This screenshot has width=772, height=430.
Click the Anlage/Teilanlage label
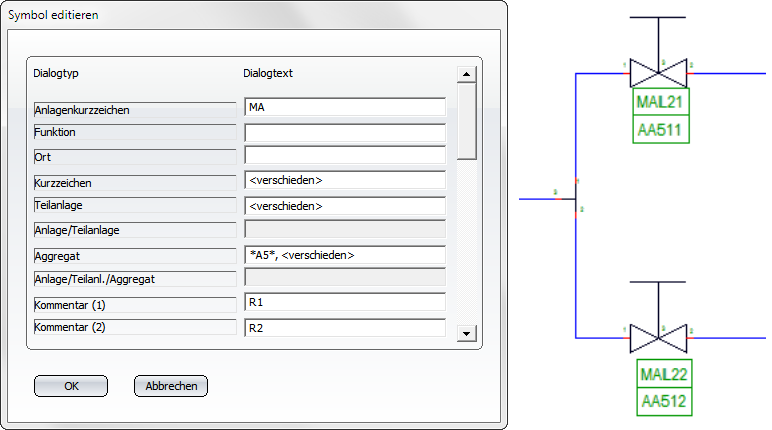(135, 230)
